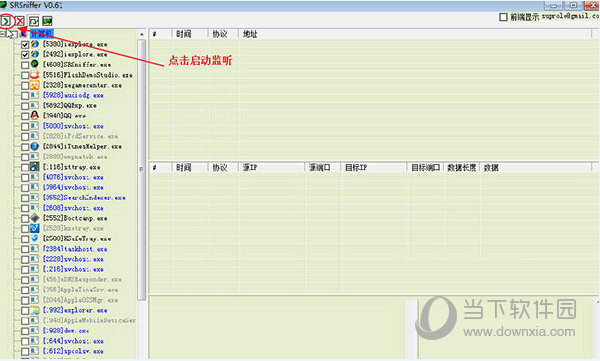This screenshot has width=600, height=361.
Task: Check the xegamecenter.exe checkbox
Action: (x=25, y=85)
